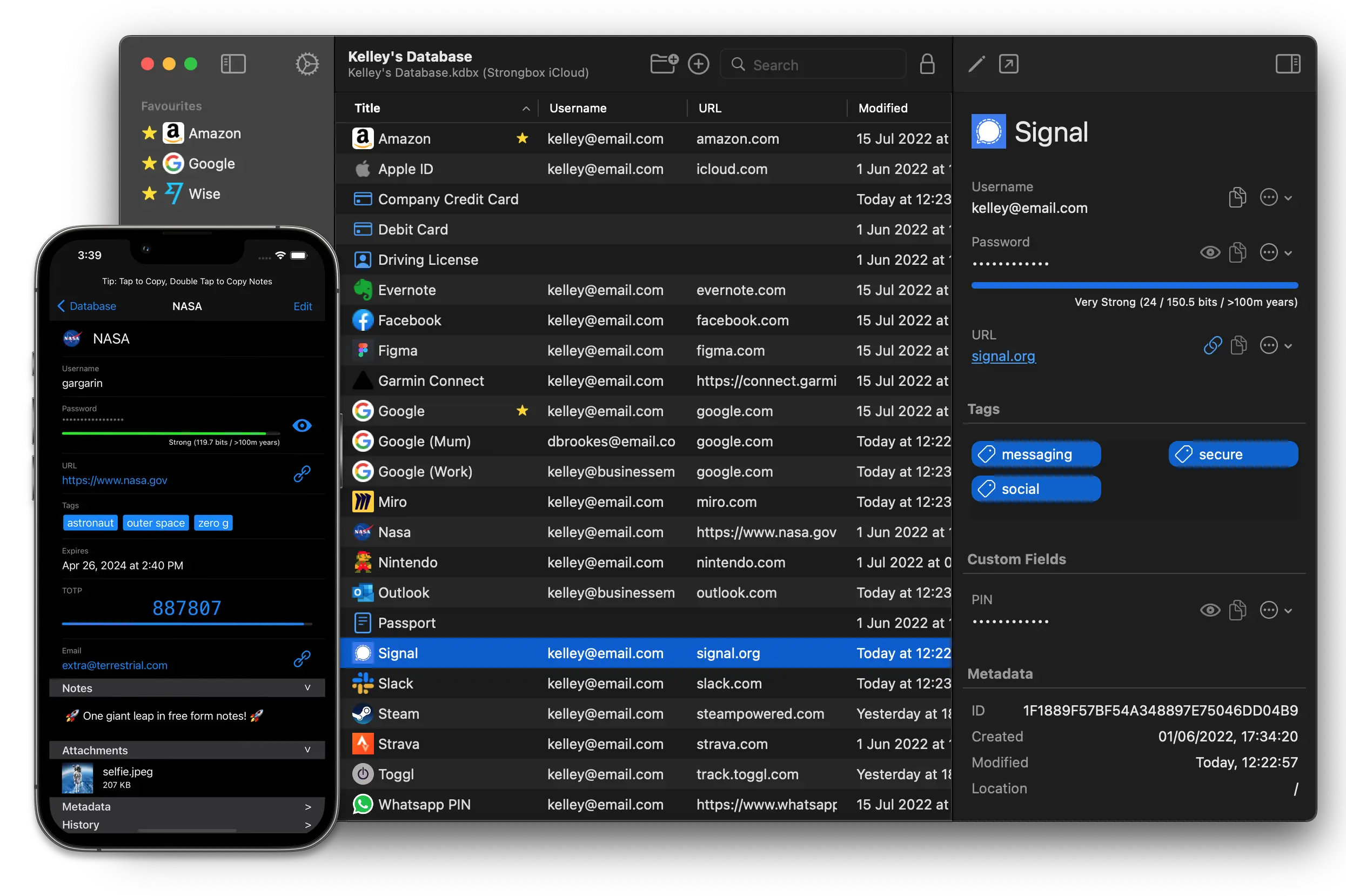
Task: Click the new folder icon in toolbar
Action: click(x=664, y=64)
